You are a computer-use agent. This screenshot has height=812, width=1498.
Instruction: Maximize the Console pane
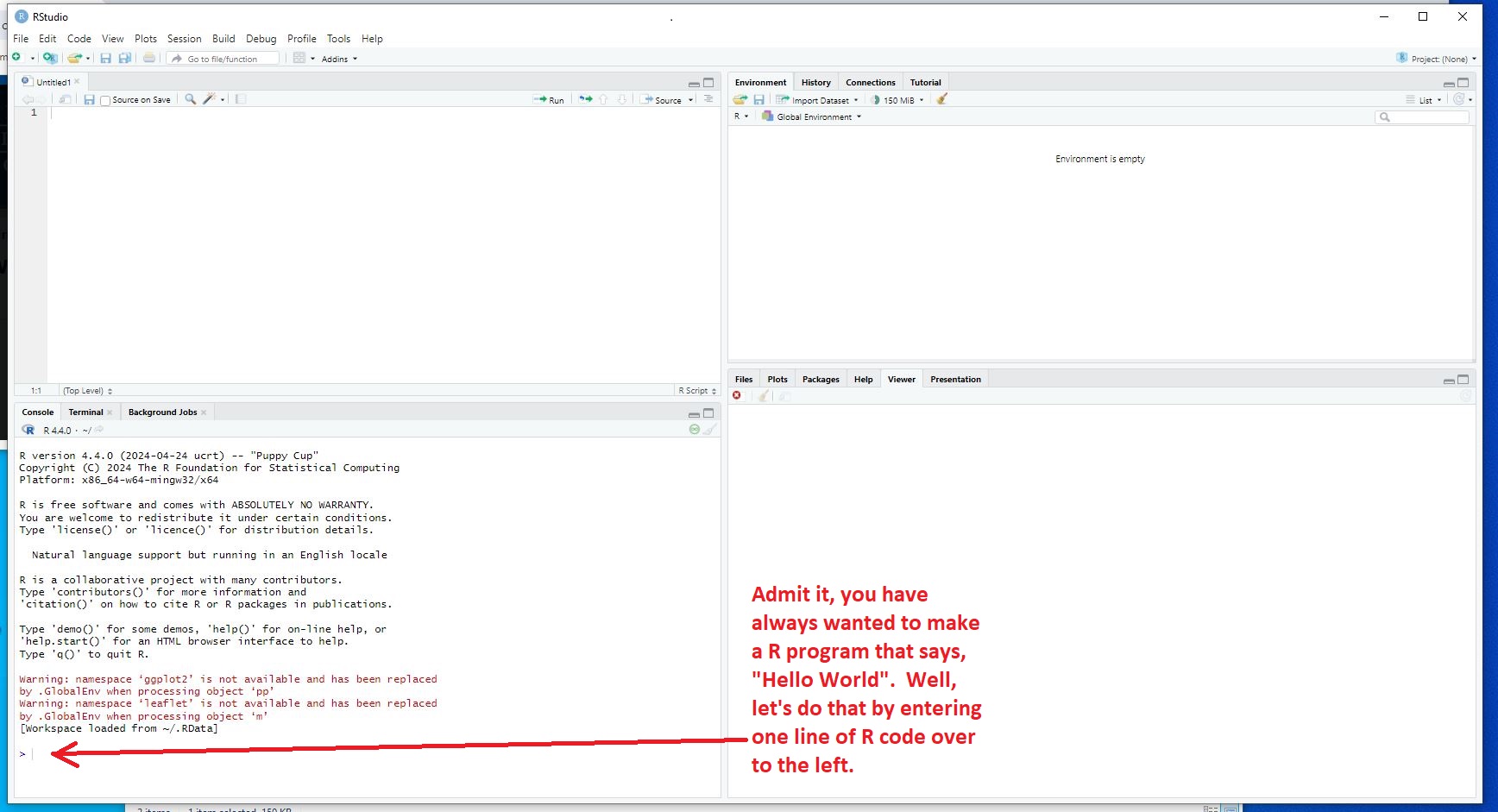[708, 413]
